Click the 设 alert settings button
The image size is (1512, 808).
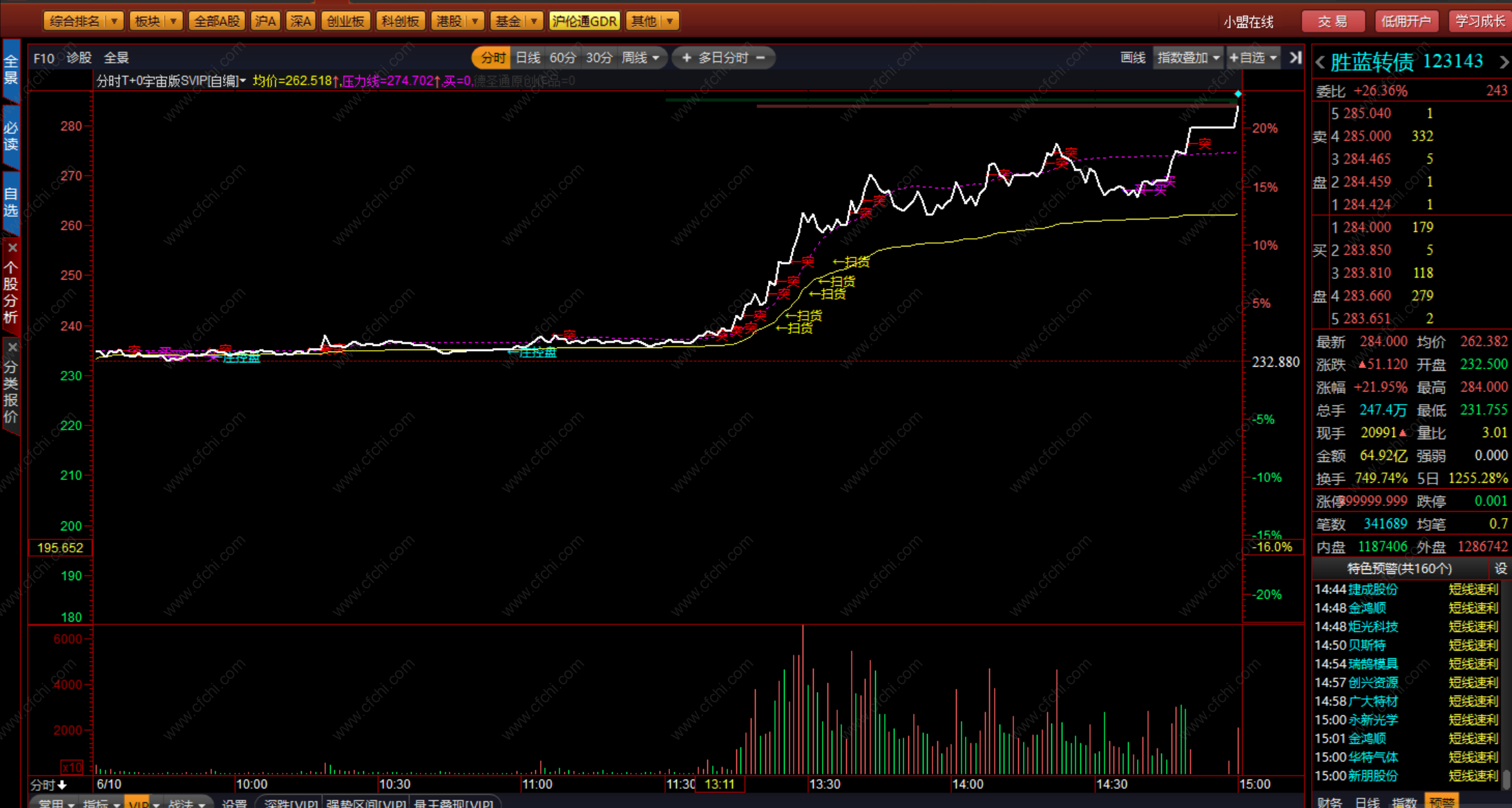click(1500, 568)
